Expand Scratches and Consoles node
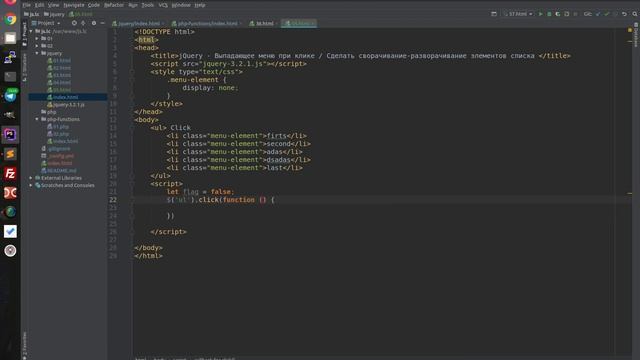The height and width of the screenshot is (360, 640). click(x=31, y=185)
